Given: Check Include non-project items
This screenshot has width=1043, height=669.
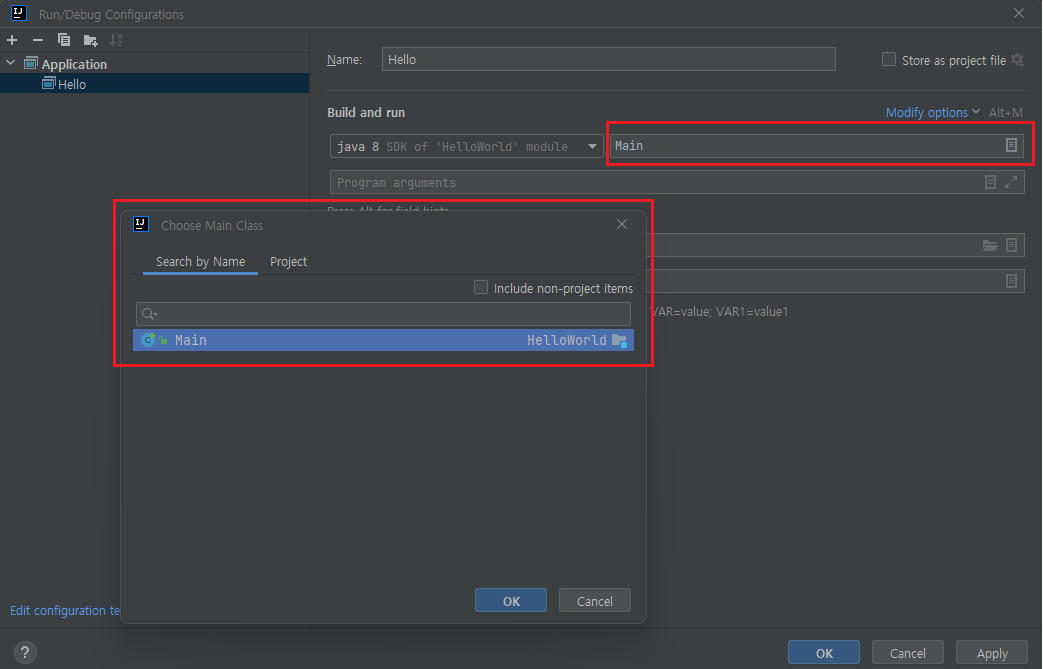Looking at the screenshot, I should [x=481, y=287].
